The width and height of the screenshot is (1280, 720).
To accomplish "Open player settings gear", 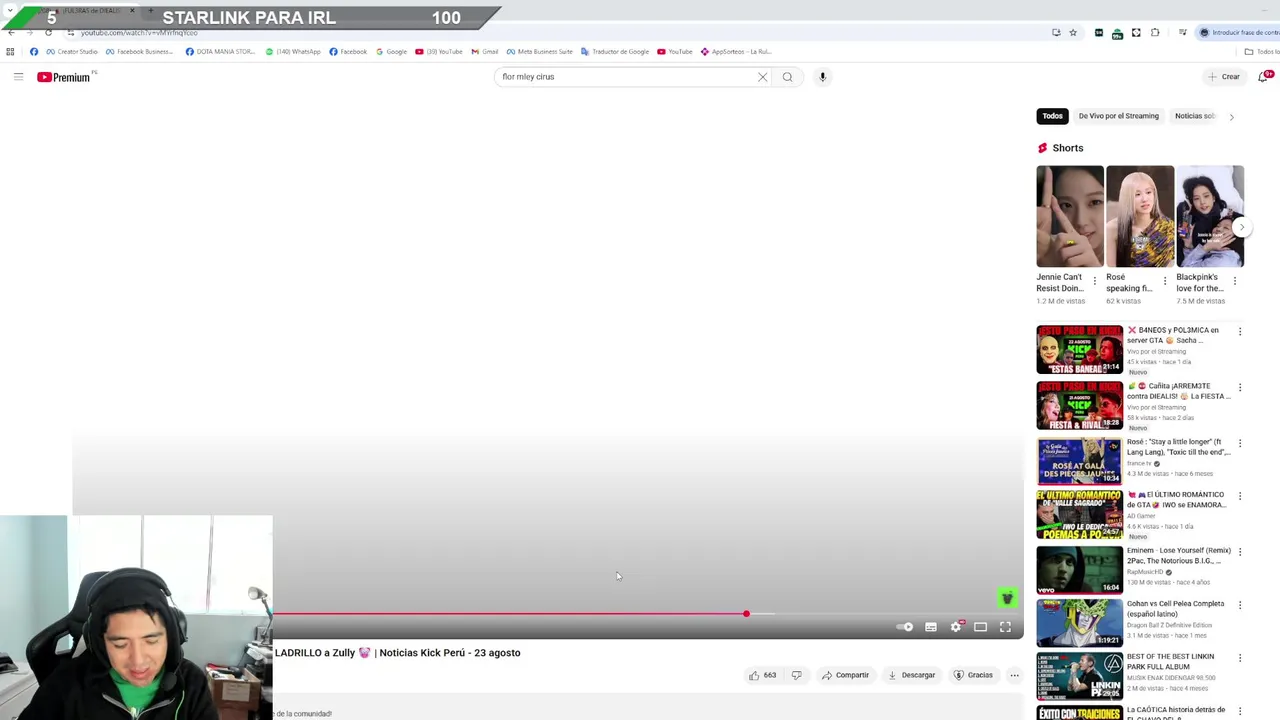I will [956, 627].
